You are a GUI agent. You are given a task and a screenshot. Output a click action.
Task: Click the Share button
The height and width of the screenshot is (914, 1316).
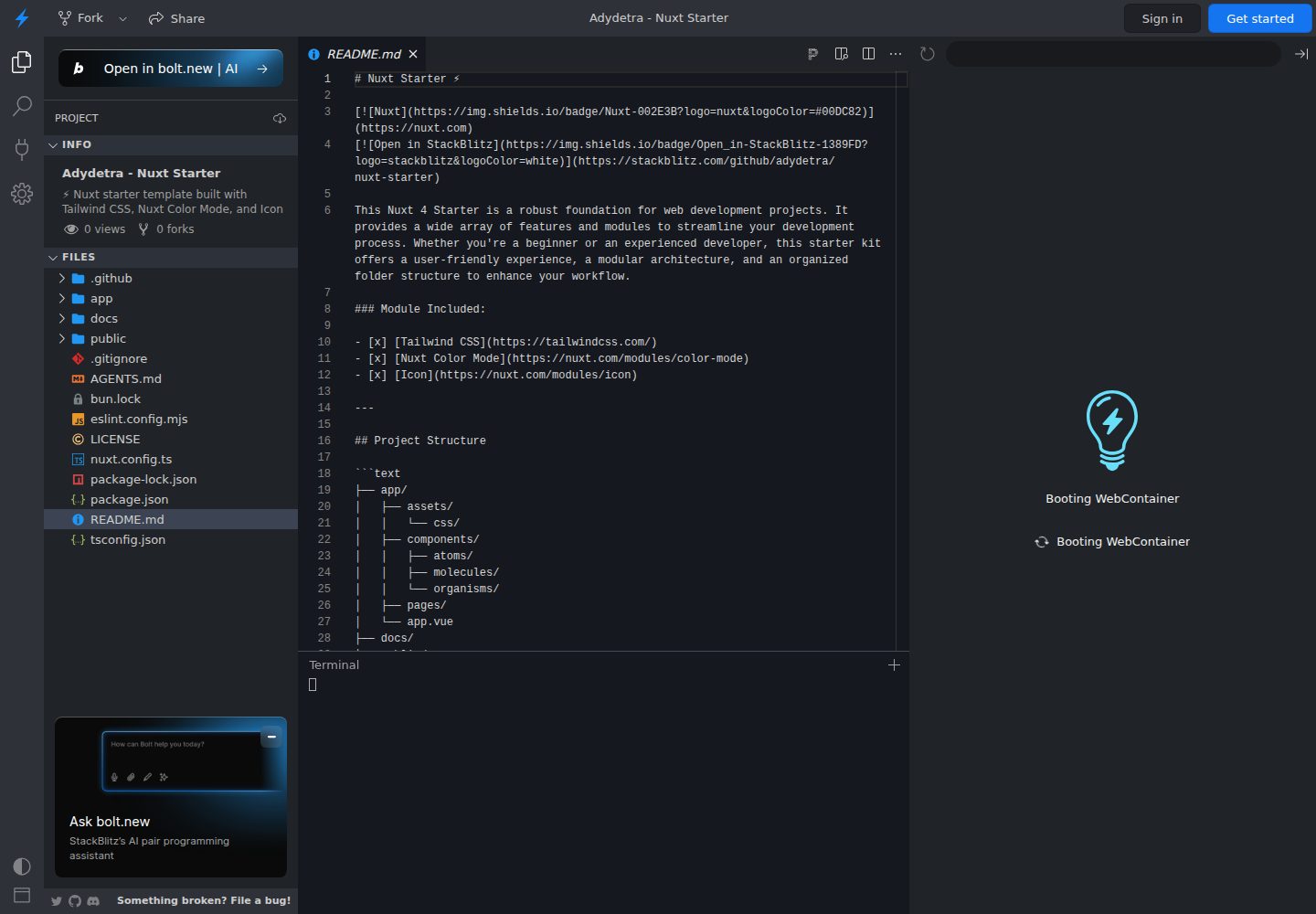[x=176, y=18]
